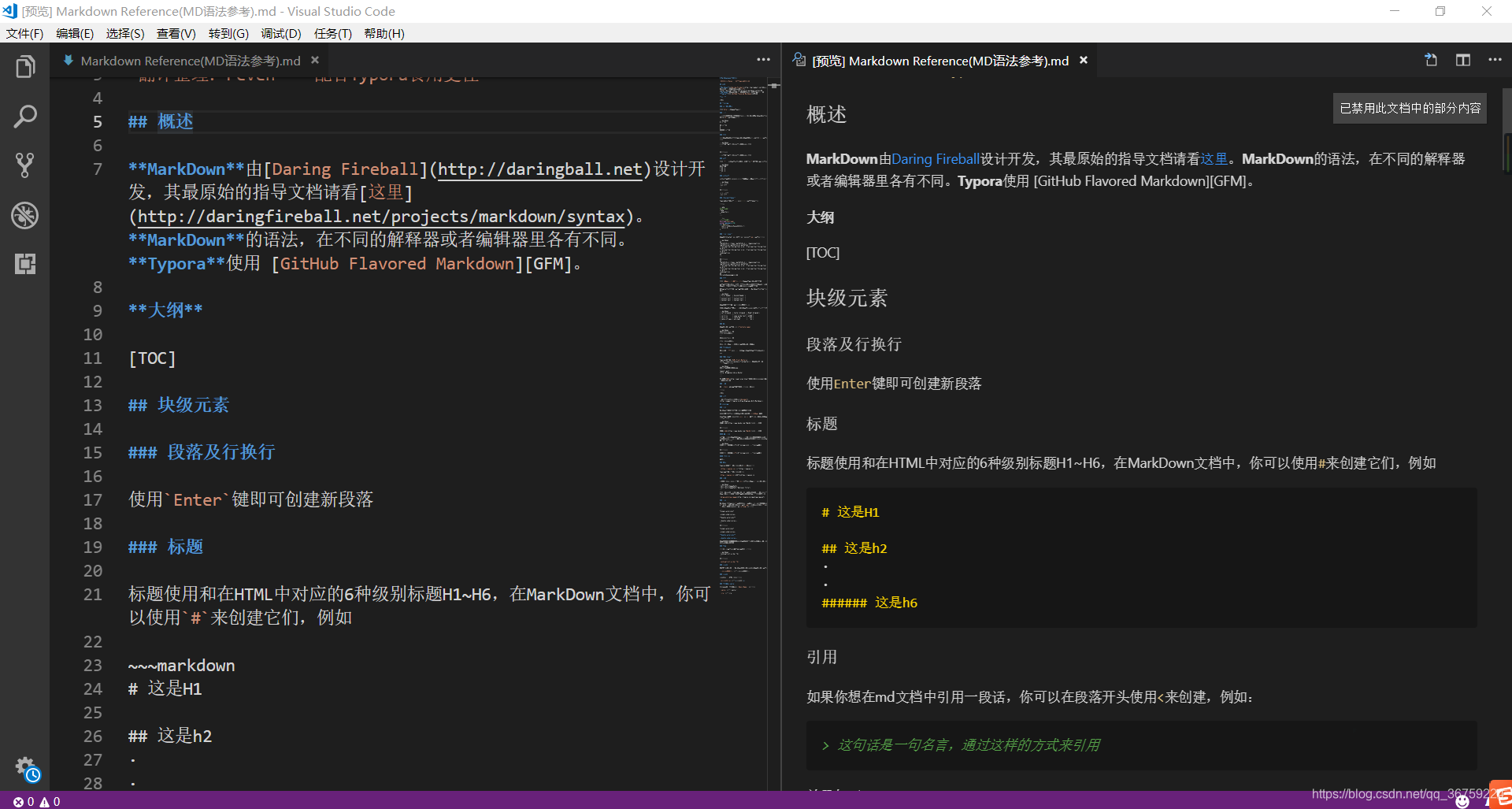Open editor more actions ellipsis
This screenshot has height=809, width=1512.
click(x=763, y=60)
